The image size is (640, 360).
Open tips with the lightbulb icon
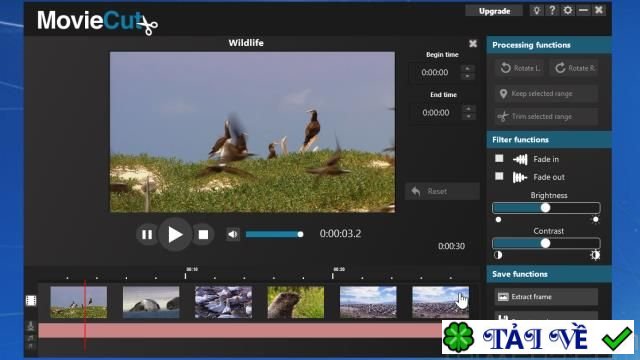tap(537, 11)
